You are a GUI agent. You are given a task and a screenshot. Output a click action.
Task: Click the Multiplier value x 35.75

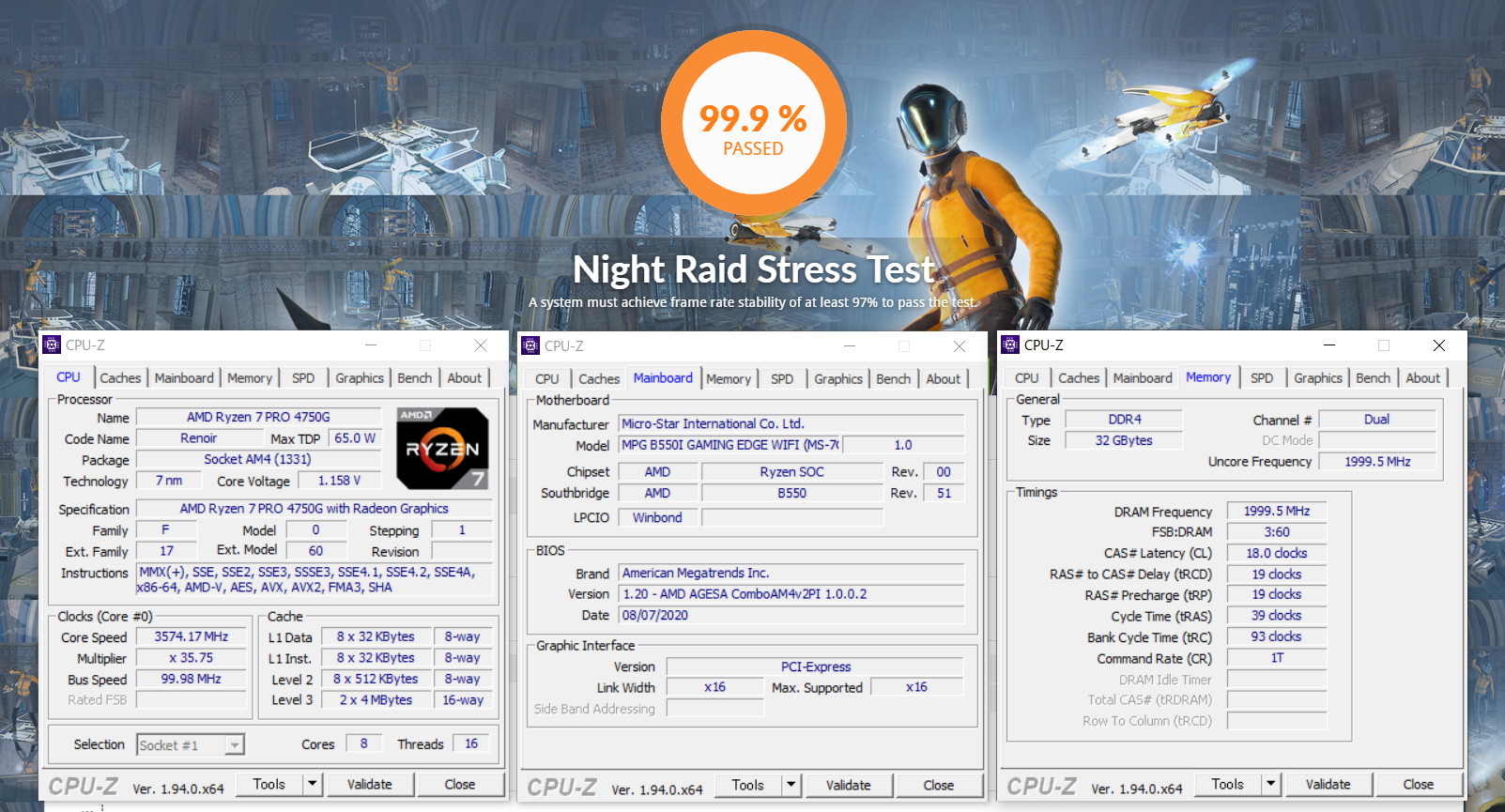tap(192, 658)
